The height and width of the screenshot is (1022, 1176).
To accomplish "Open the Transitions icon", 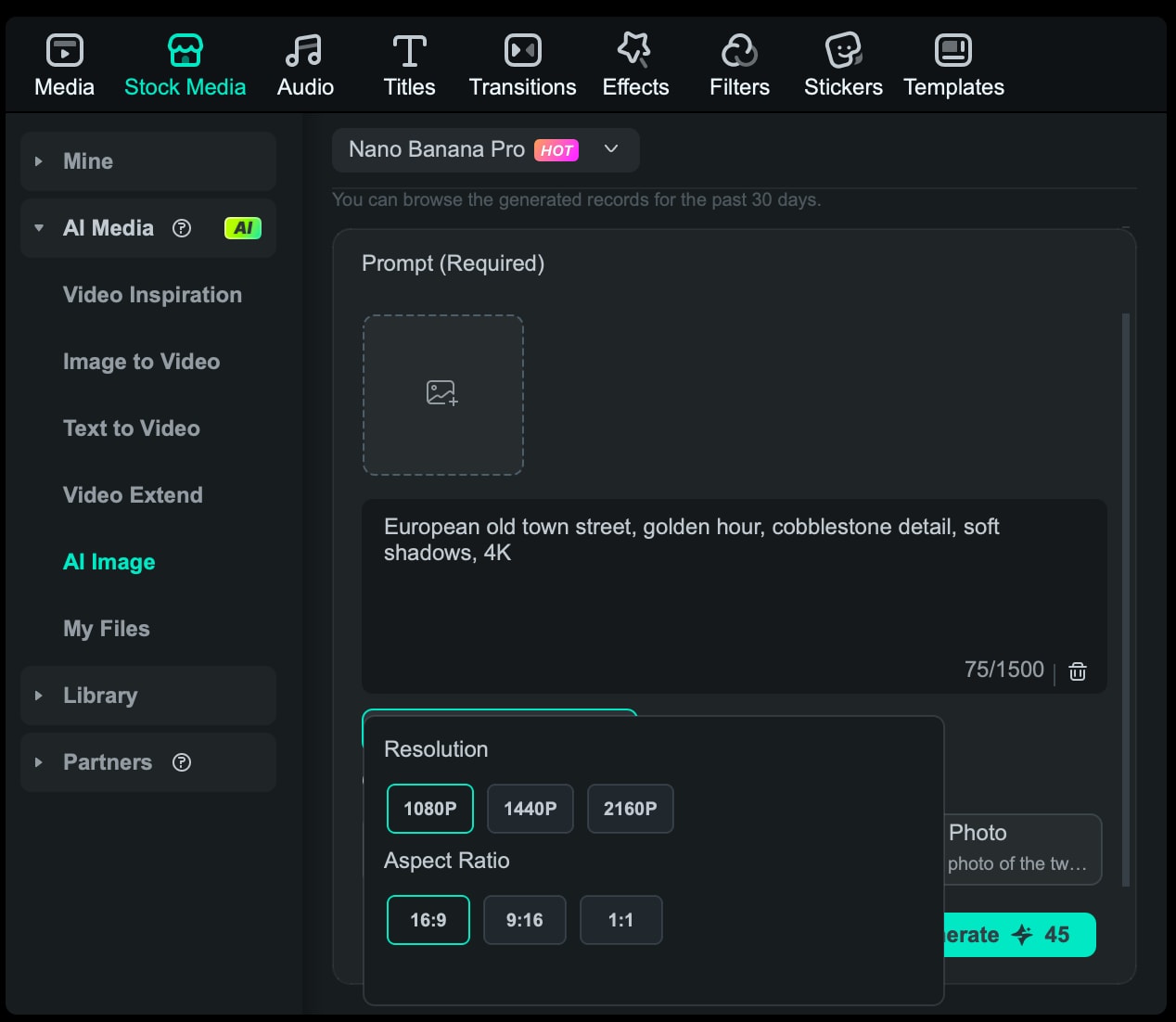I will 522,50.
